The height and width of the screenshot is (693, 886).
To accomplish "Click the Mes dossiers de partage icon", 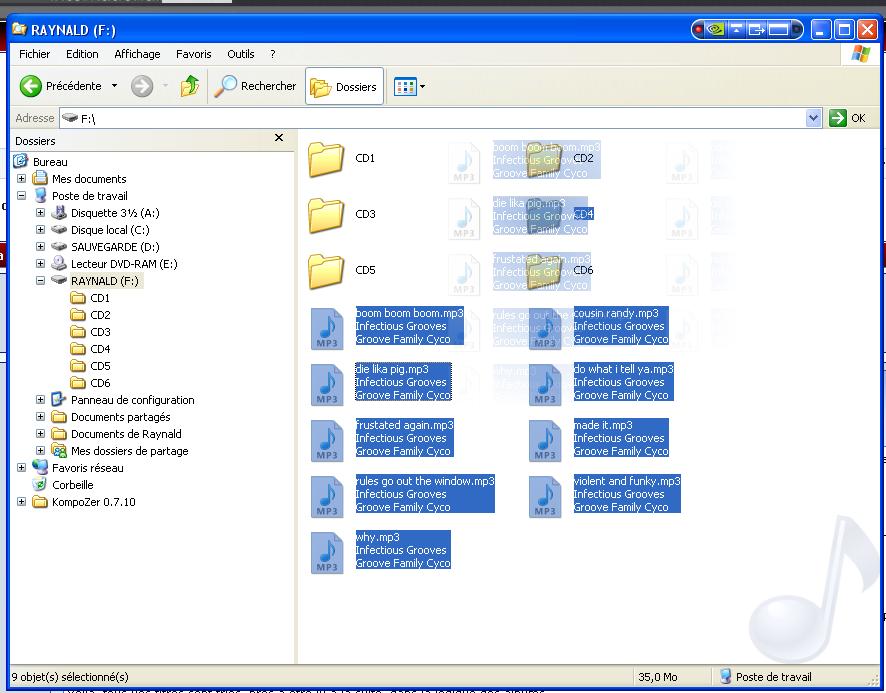I will point(59,451).
